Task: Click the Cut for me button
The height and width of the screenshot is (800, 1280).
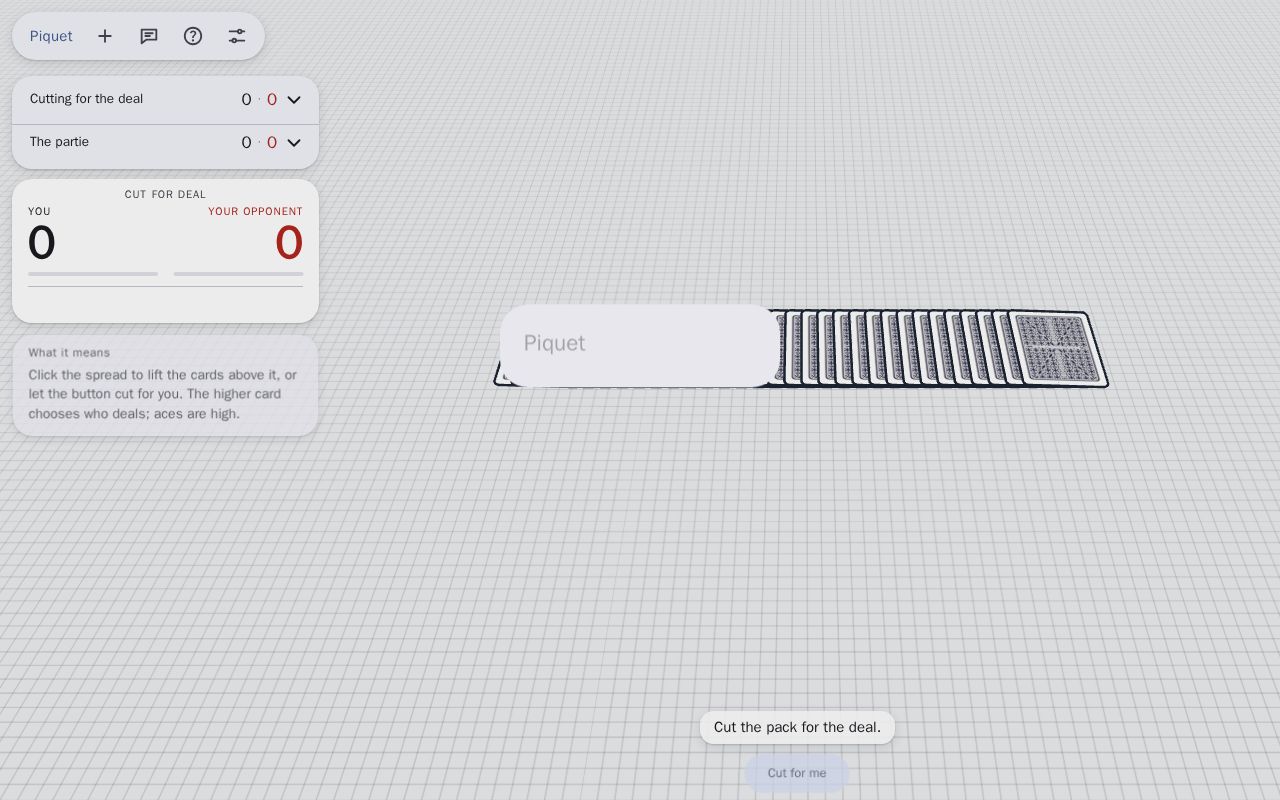Action: pyautogui.click(x=797, y=773)
